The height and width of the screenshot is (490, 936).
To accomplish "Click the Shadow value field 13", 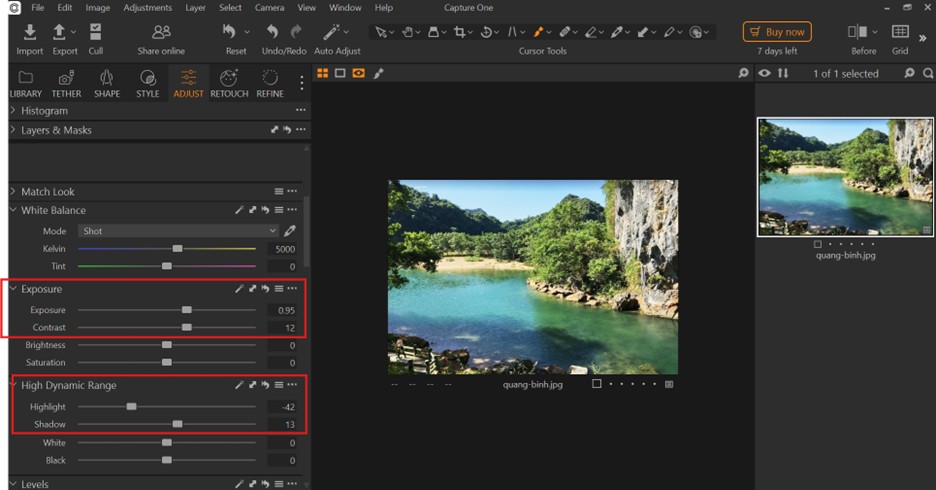I will [283, 424].
